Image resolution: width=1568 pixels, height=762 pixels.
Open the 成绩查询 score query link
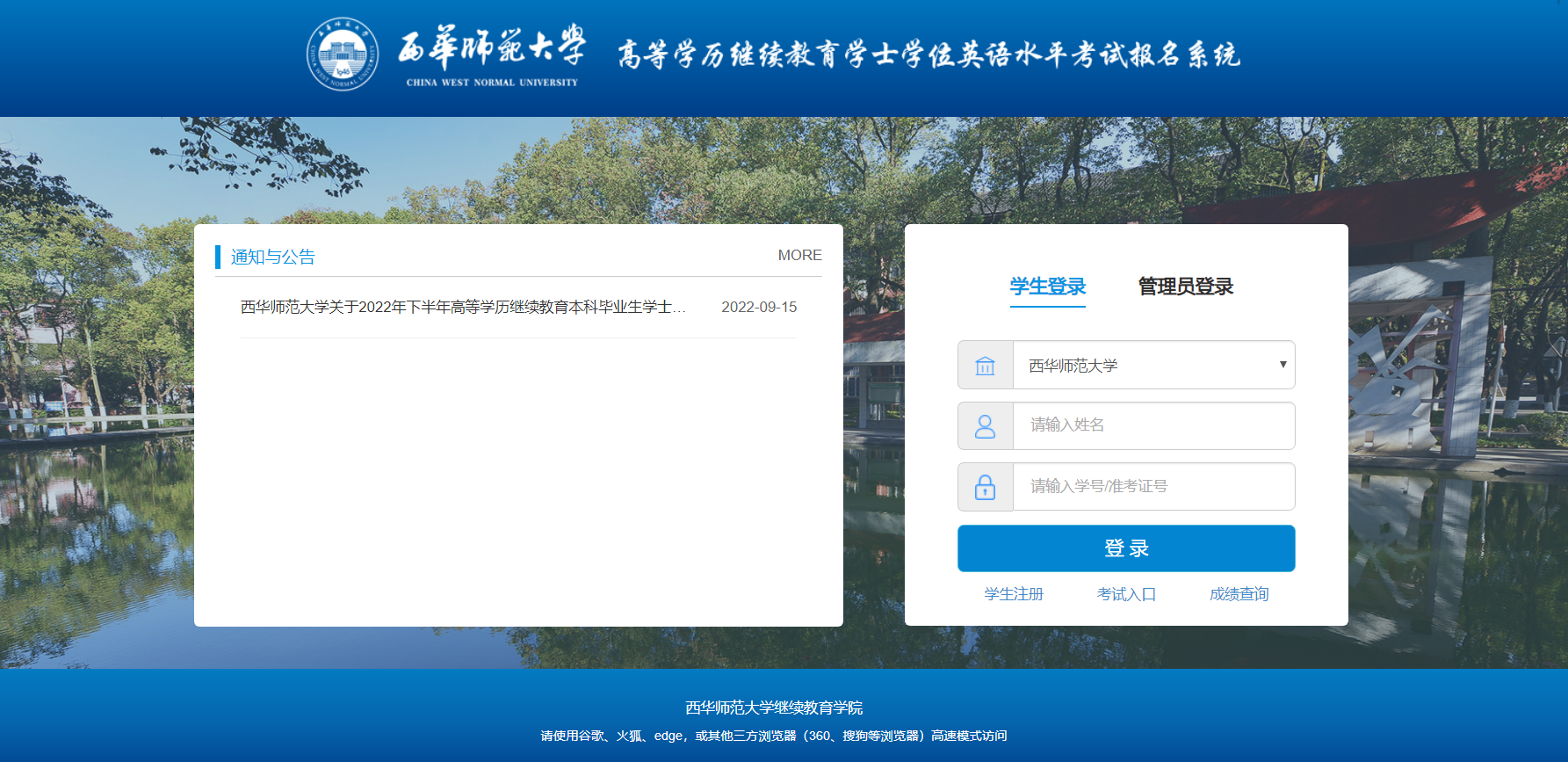point(1239,594)
